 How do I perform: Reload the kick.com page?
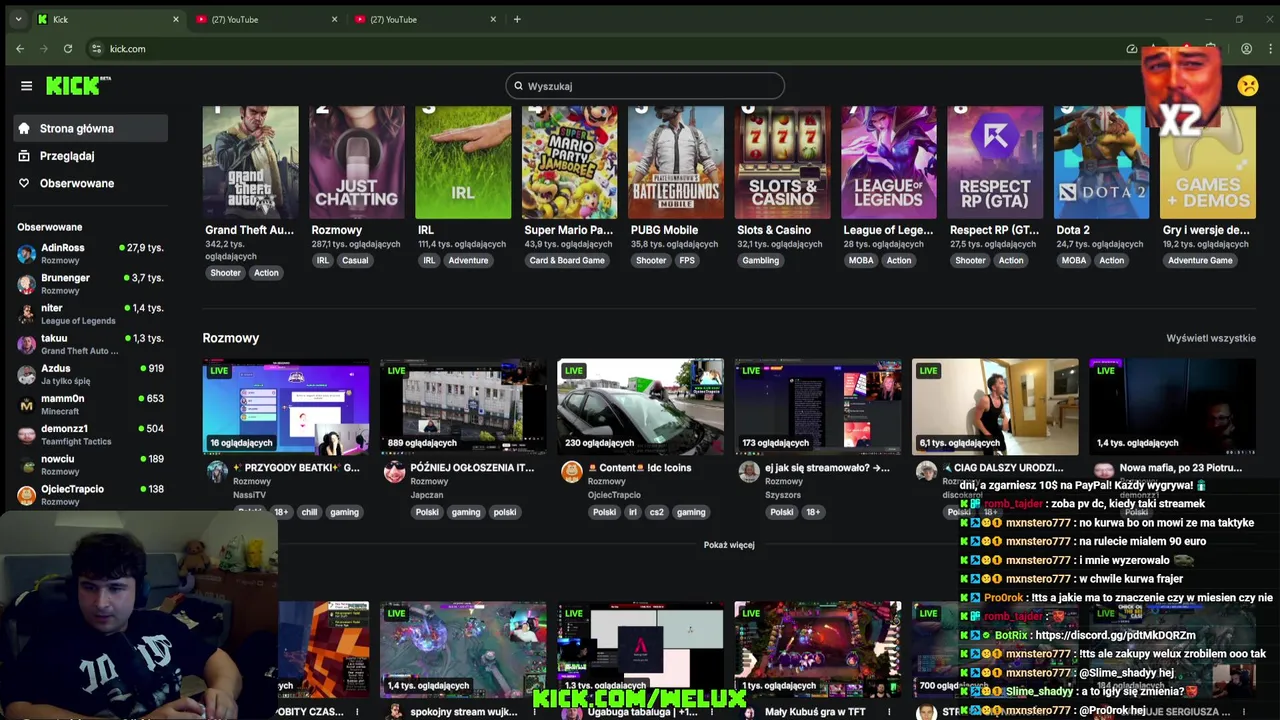68,48
